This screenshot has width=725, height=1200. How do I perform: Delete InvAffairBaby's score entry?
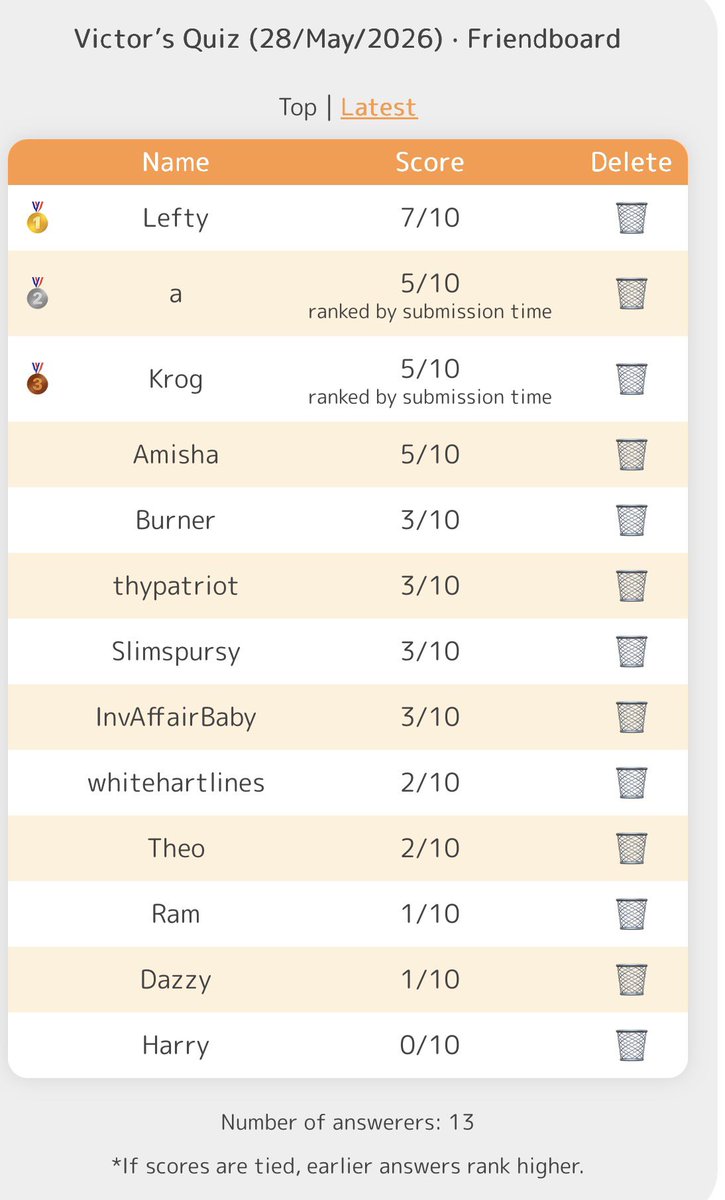632,717
